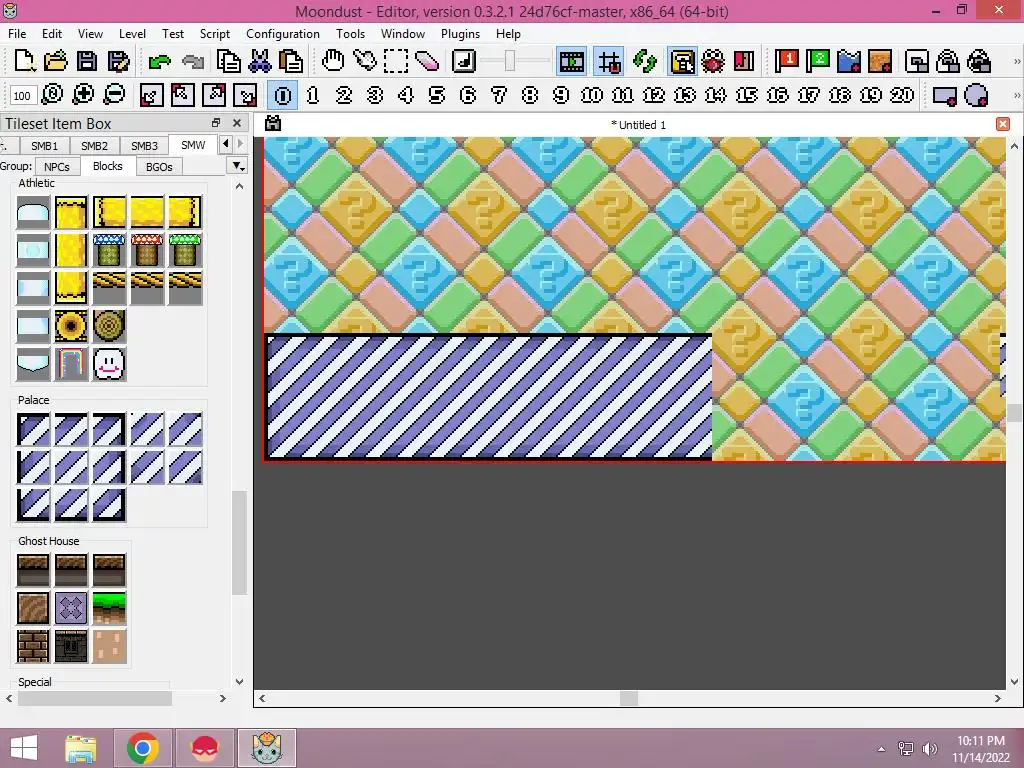Open the File menu
The width and height of the screenshot is (1024, 768).
[17, 34]
